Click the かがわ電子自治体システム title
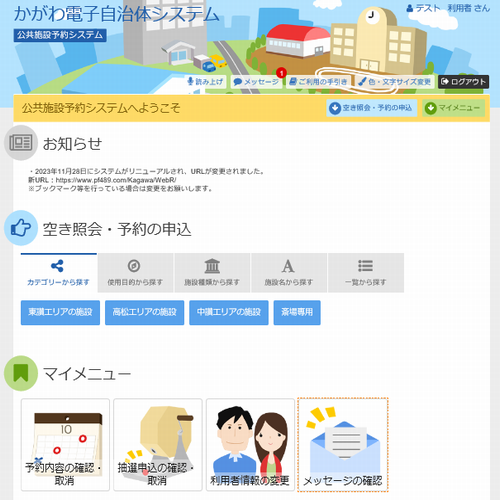This screenshot has width=500, height=500. coord(117,14)
